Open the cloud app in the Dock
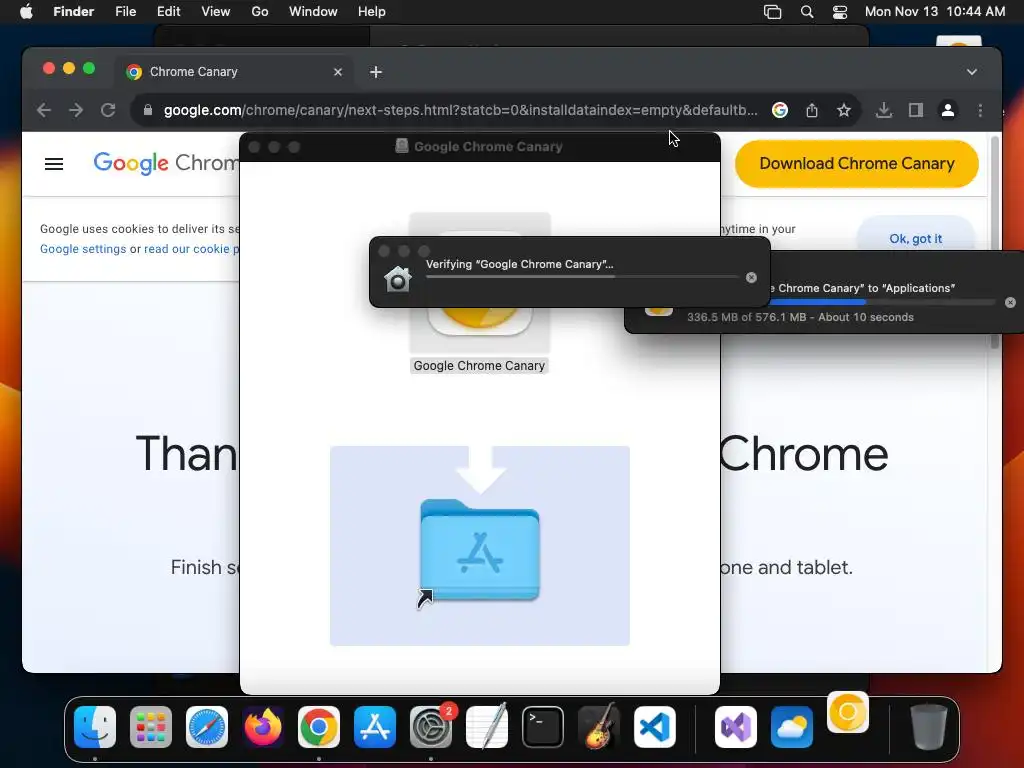The width and height of the screenshot is (1024, 768). click(x=792, y=727)
